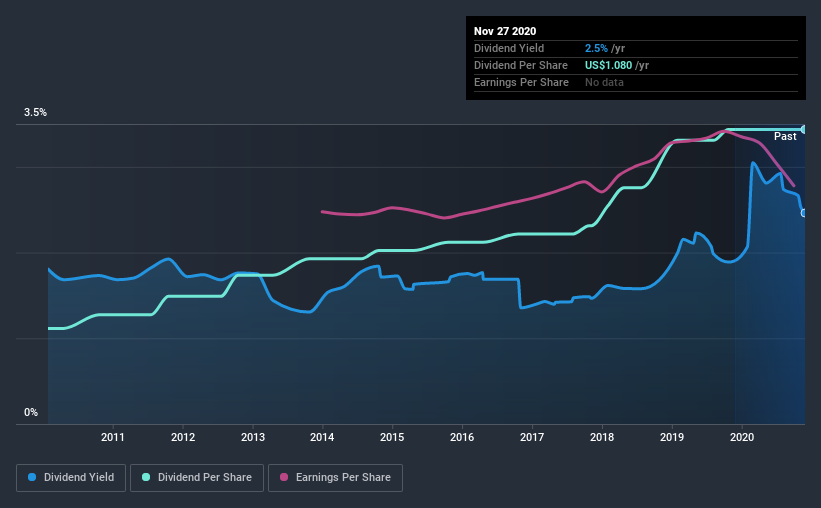Image resolution: width=821 pixels, height=508 pixels.
Task: Click the Dividend Yield line endpoint marker
Action: 804,213
